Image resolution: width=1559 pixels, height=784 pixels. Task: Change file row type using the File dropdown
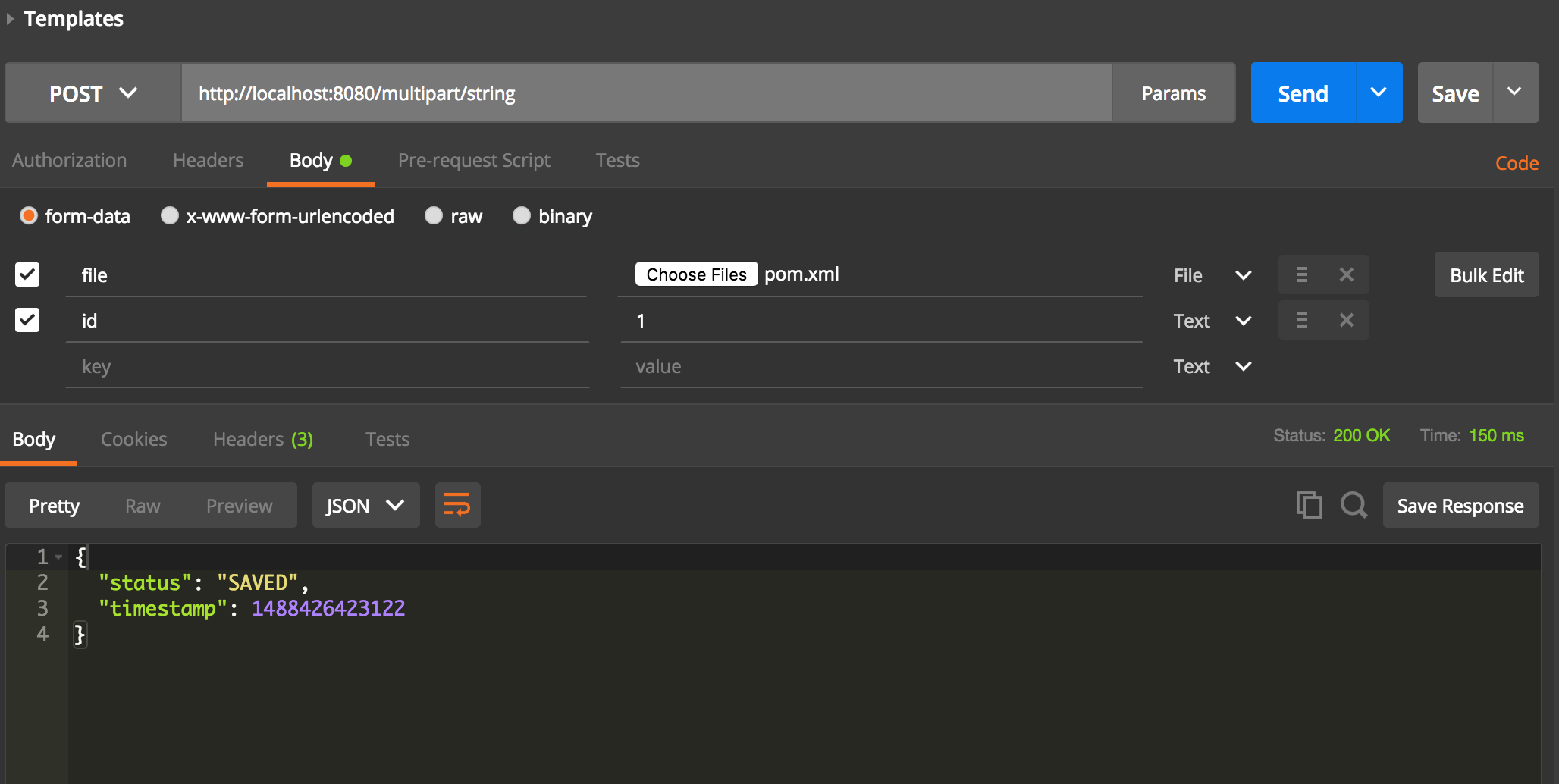[1212, 274]
